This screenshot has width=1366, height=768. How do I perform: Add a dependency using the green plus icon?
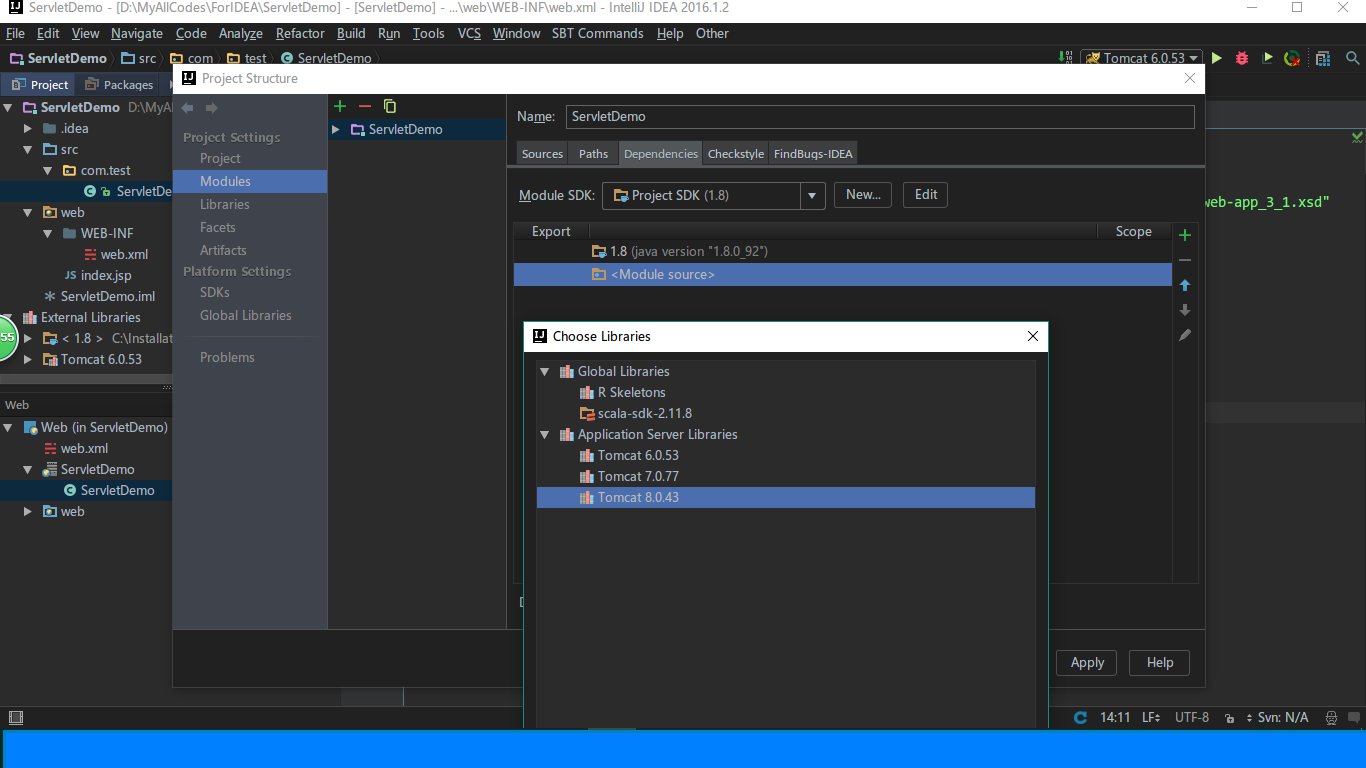click(1185, 235)
